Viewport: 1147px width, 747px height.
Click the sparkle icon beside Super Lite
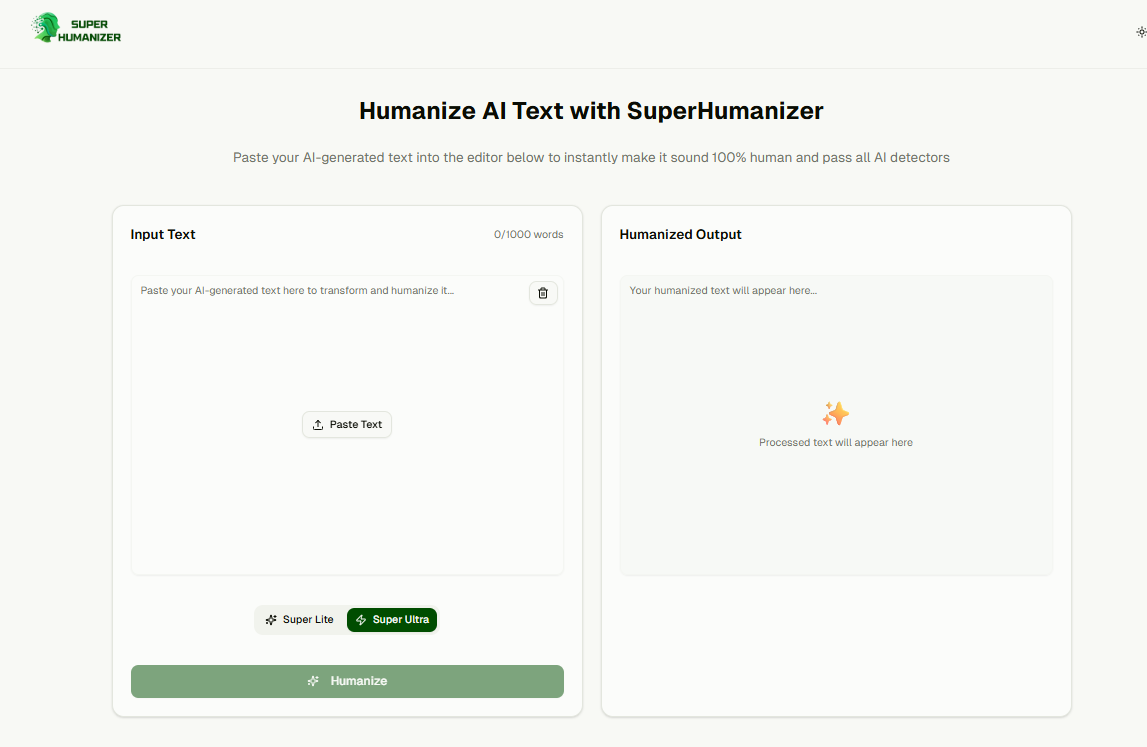(271, 620)
